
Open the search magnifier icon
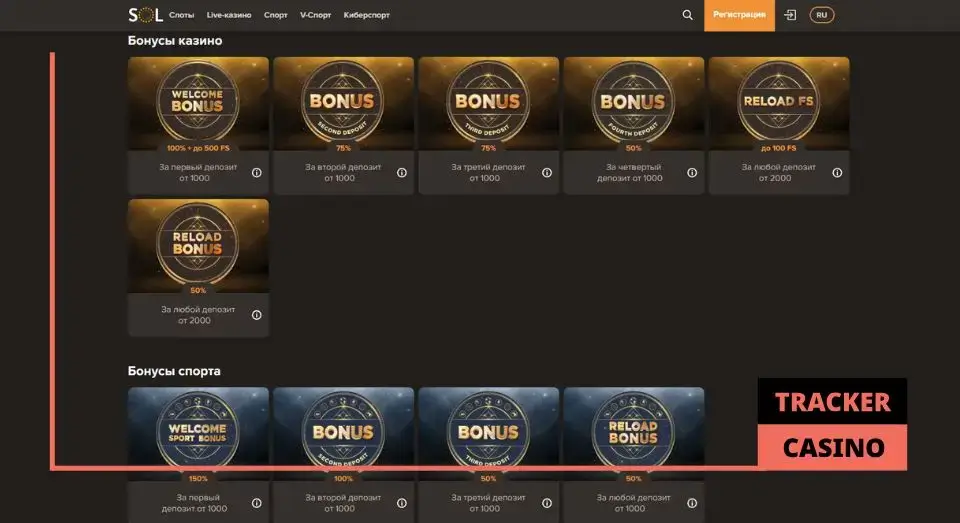688,15
